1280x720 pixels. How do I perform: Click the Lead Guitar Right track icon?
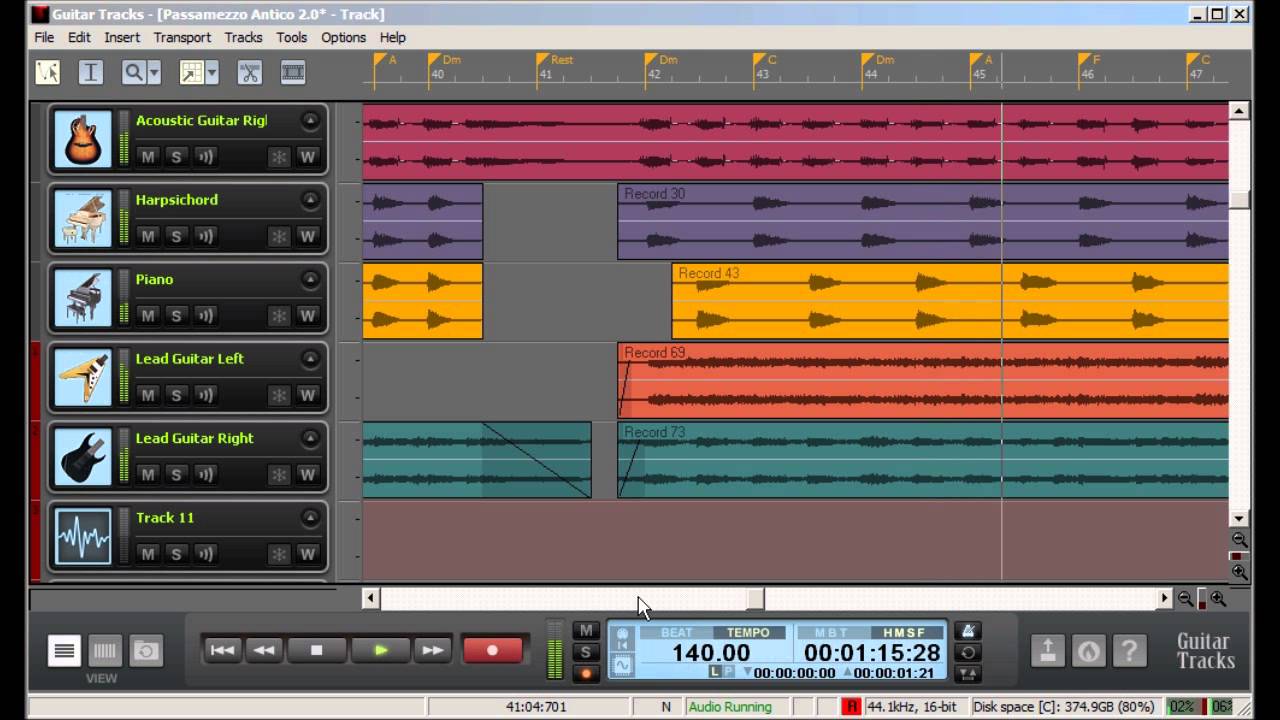(x=82, y=456)
